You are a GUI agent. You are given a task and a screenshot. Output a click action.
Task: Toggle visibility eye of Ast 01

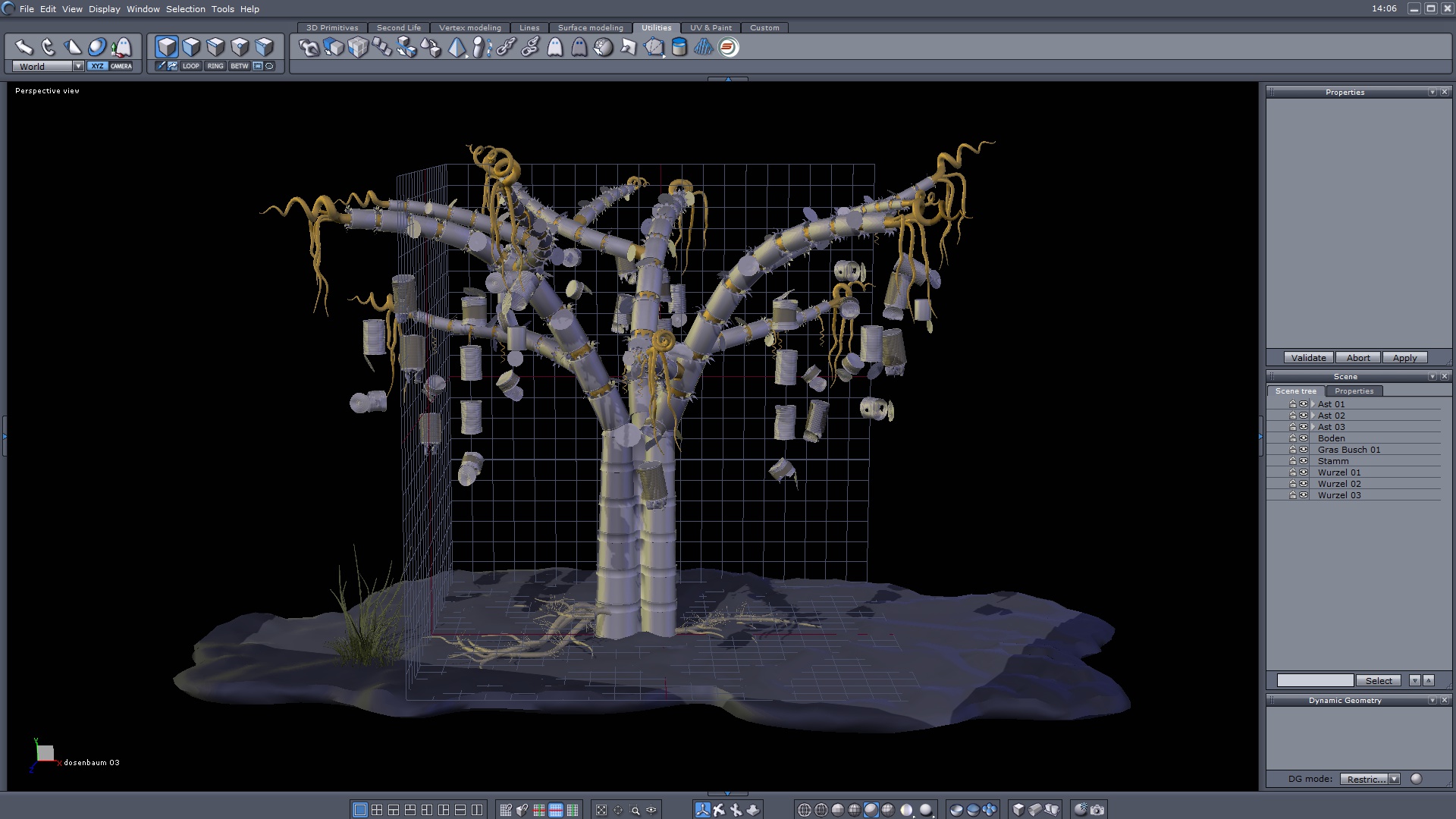[x=1304, y=404]
